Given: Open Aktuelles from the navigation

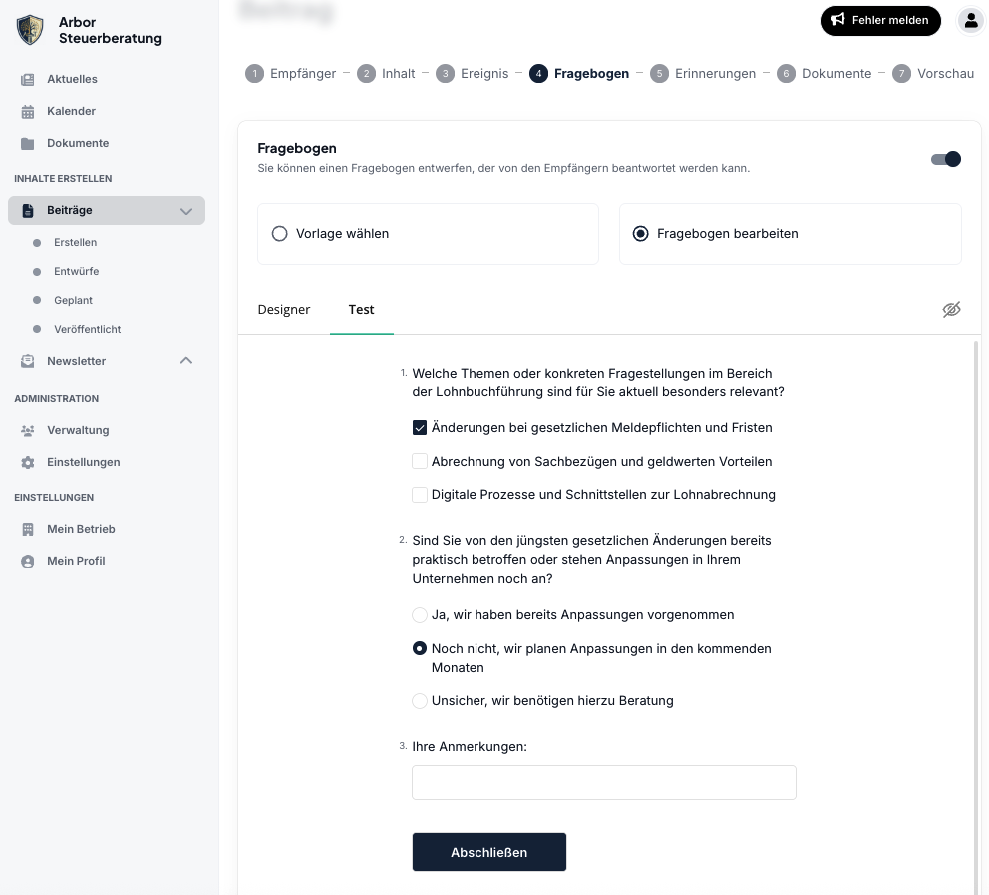Looking at the screenshot, I should click(72, 79).
